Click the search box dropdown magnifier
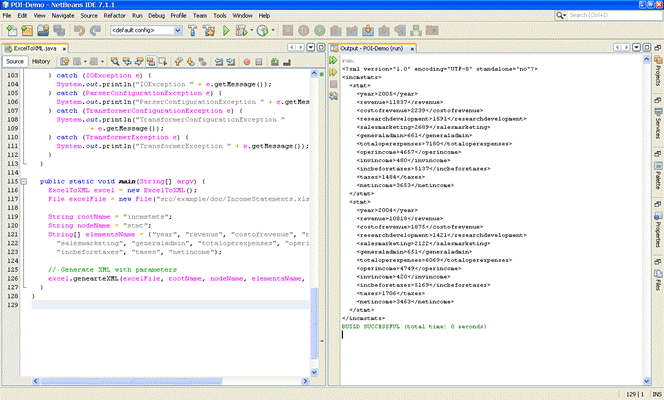This screenshot has width=664, height=400. click(x=561, y=15)
